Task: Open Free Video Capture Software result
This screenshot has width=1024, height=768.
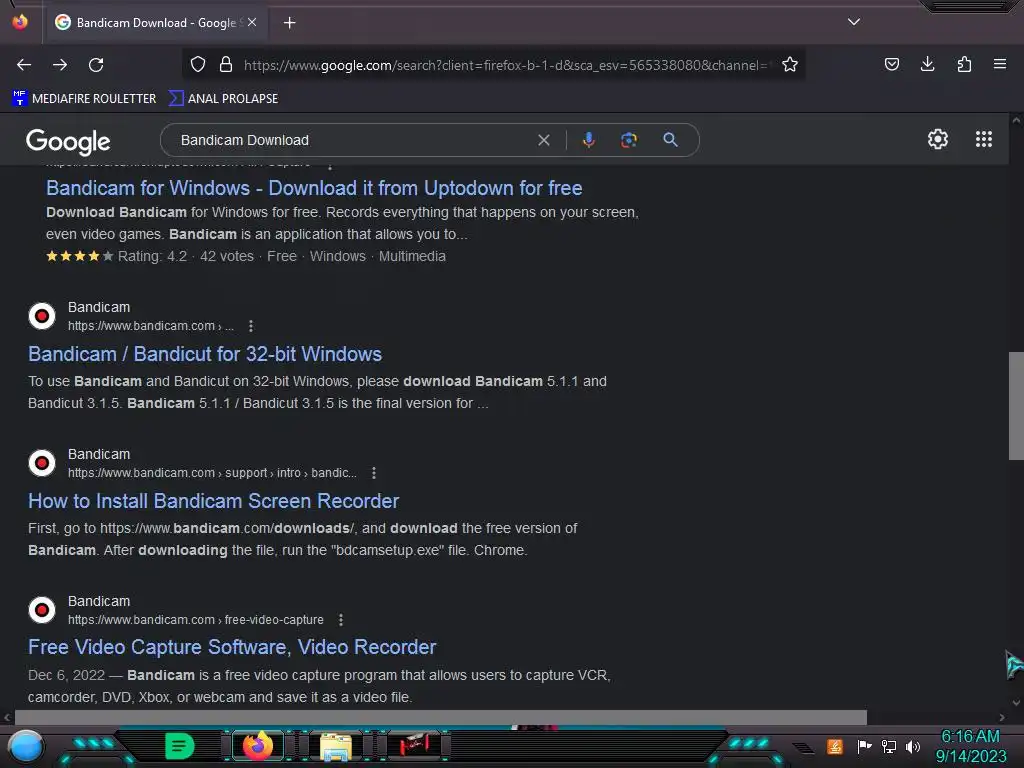Action: pos(232,647)
